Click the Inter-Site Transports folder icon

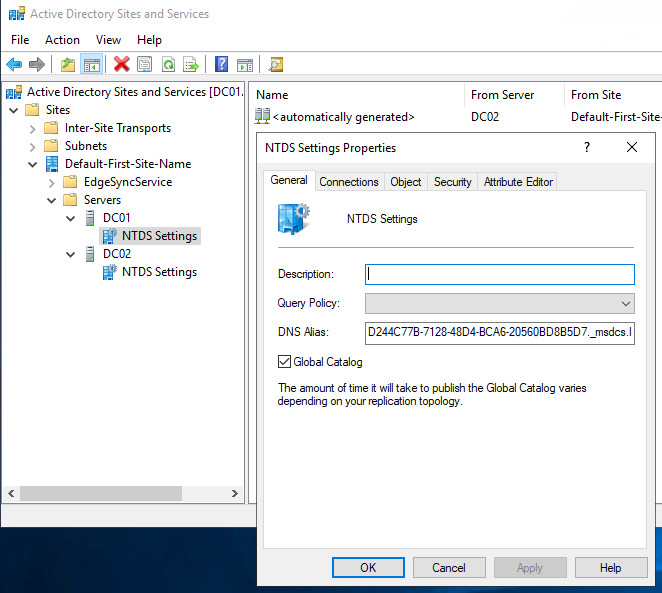(51, 128)
